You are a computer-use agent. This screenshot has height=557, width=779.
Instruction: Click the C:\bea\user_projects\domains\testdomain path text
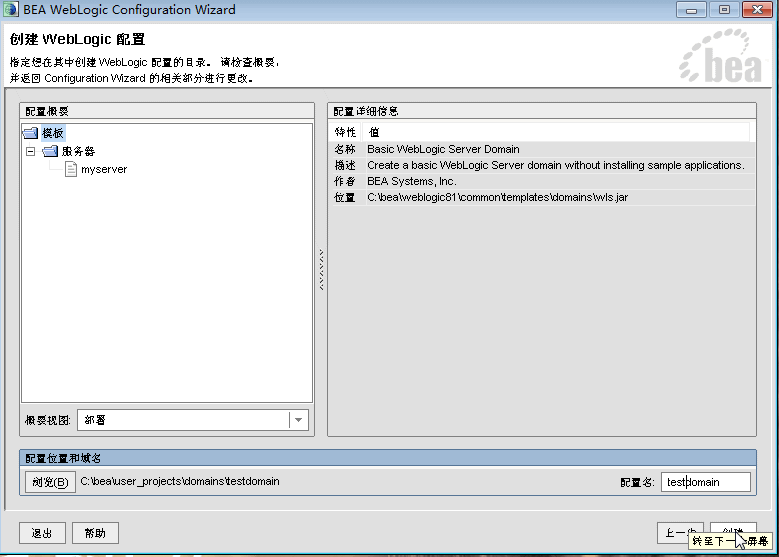click(180, 481)
